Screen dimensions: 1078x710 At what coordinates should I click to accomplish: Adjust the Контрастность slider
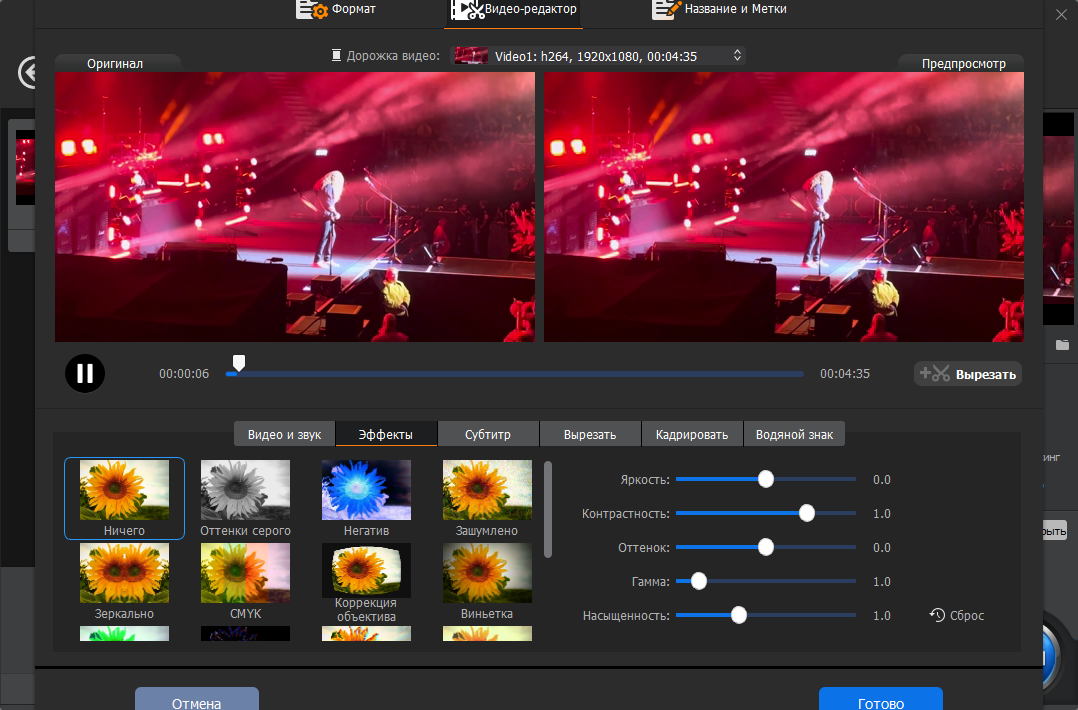pos(766,513)
